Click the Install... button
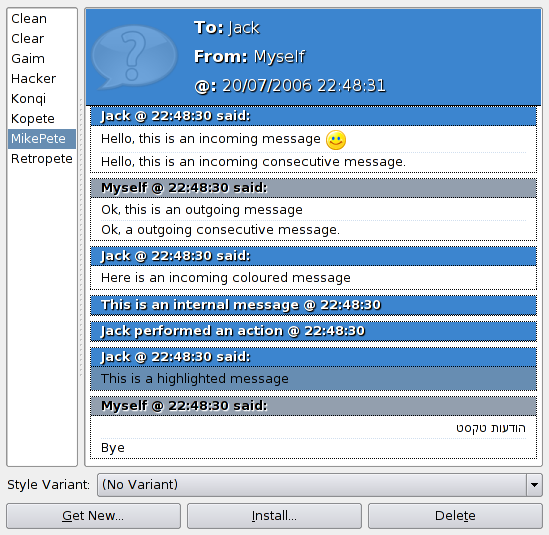 point(274,516)
